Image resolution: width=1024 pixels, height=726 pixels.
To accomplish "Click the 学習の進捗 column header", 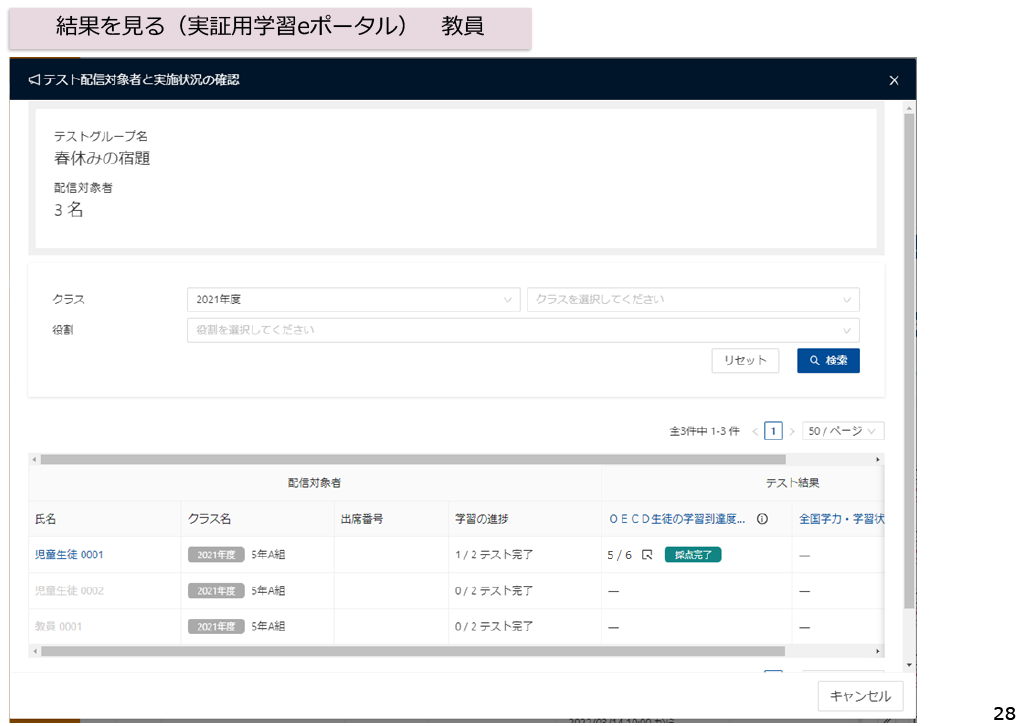I will [x=481, y=519].
